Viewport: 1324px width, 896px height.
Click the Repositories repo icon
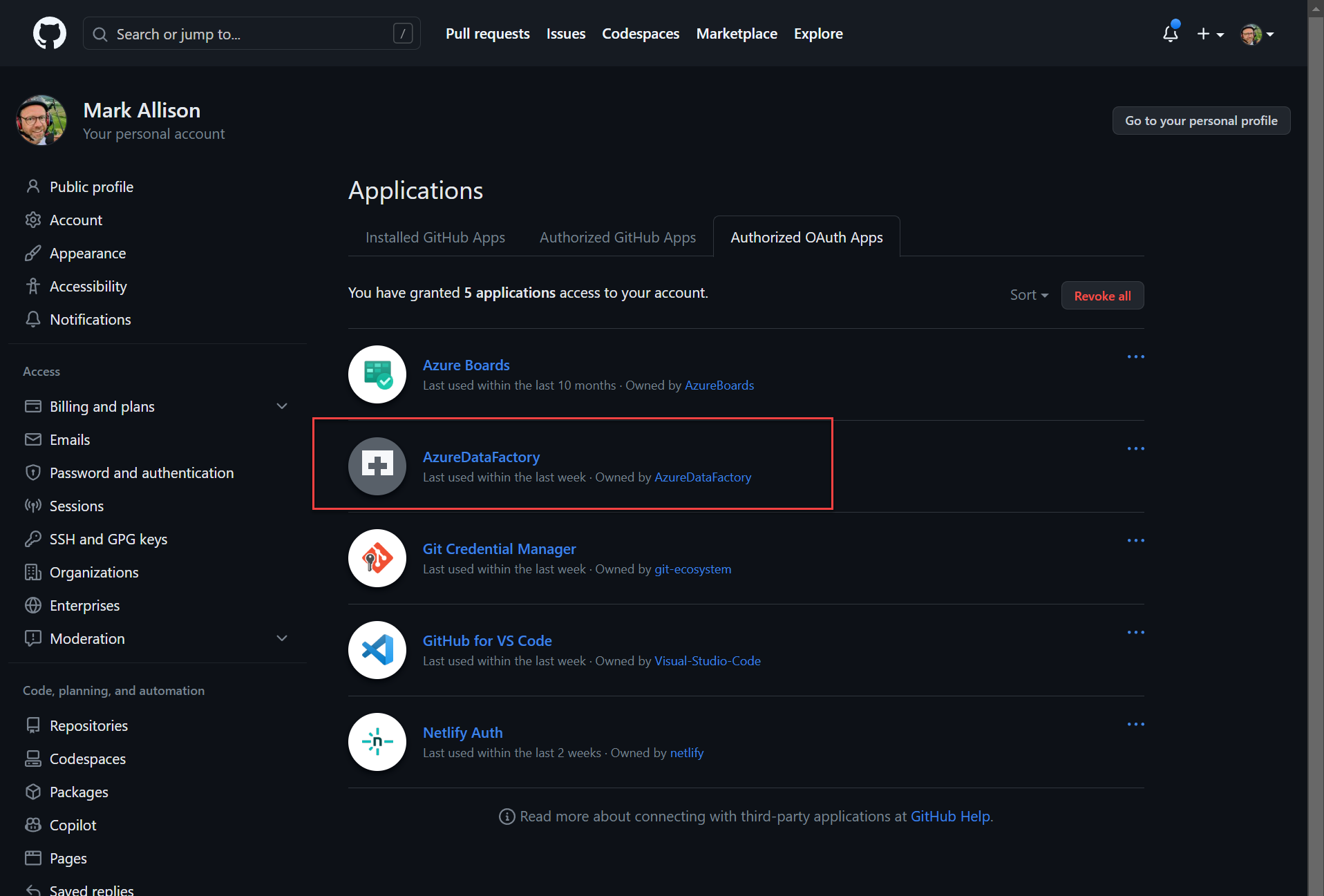[x=32, y=725]
